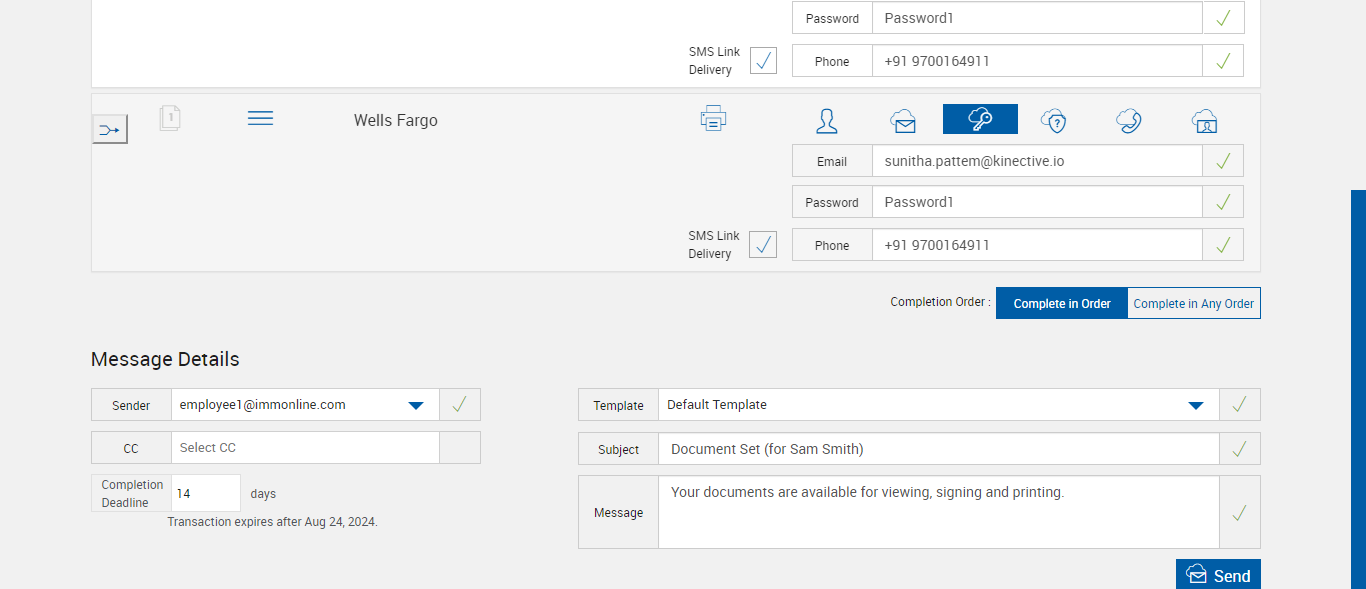Select the cloud phone authentication icon
Screen dimensions: 1366x589
coord(1129,121)
